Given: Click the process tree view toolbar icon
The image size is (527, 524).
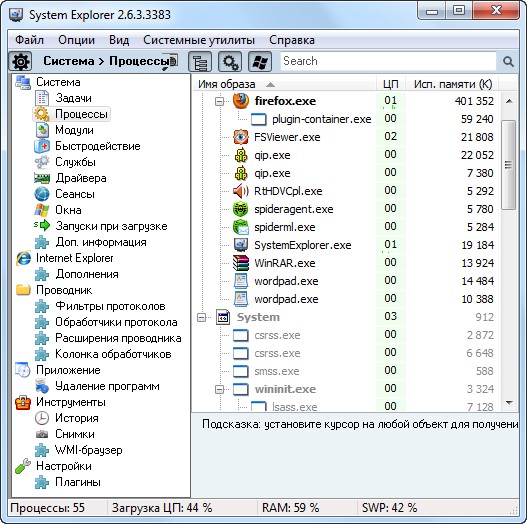Looking at the screenshot, I should click(200, 62).
